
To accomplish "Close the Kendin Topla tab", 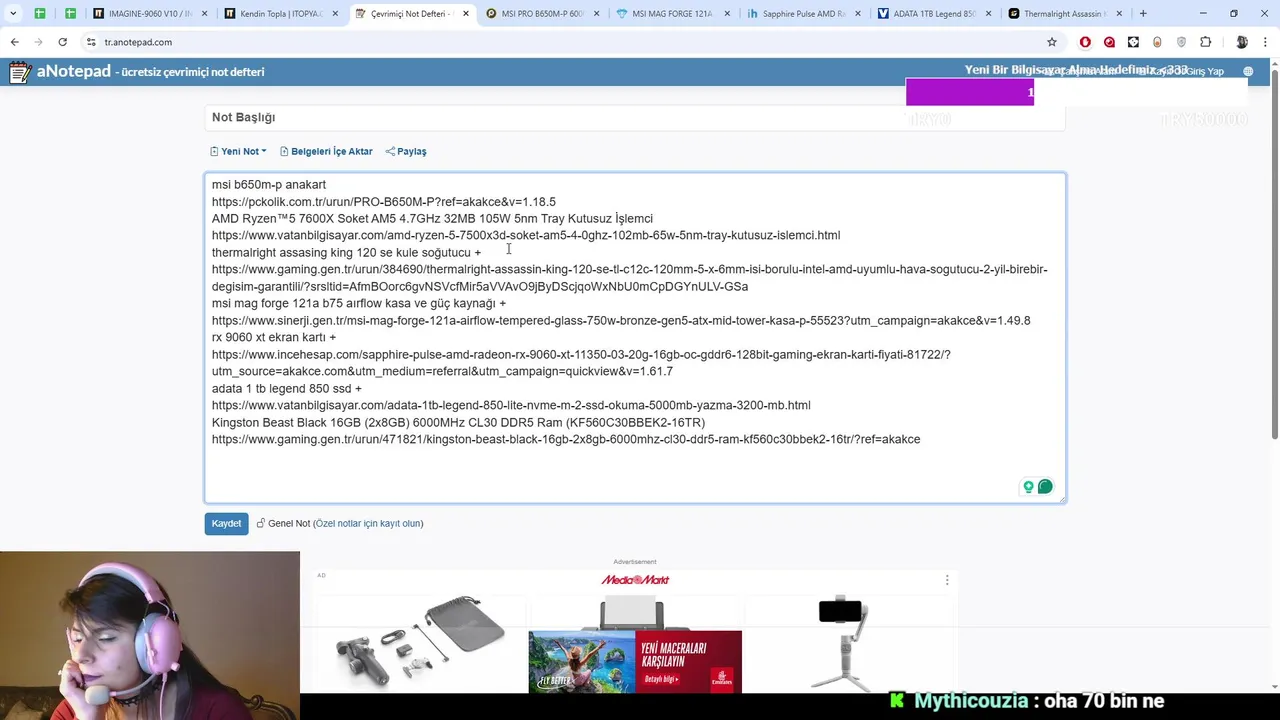I will pos(335,14).
